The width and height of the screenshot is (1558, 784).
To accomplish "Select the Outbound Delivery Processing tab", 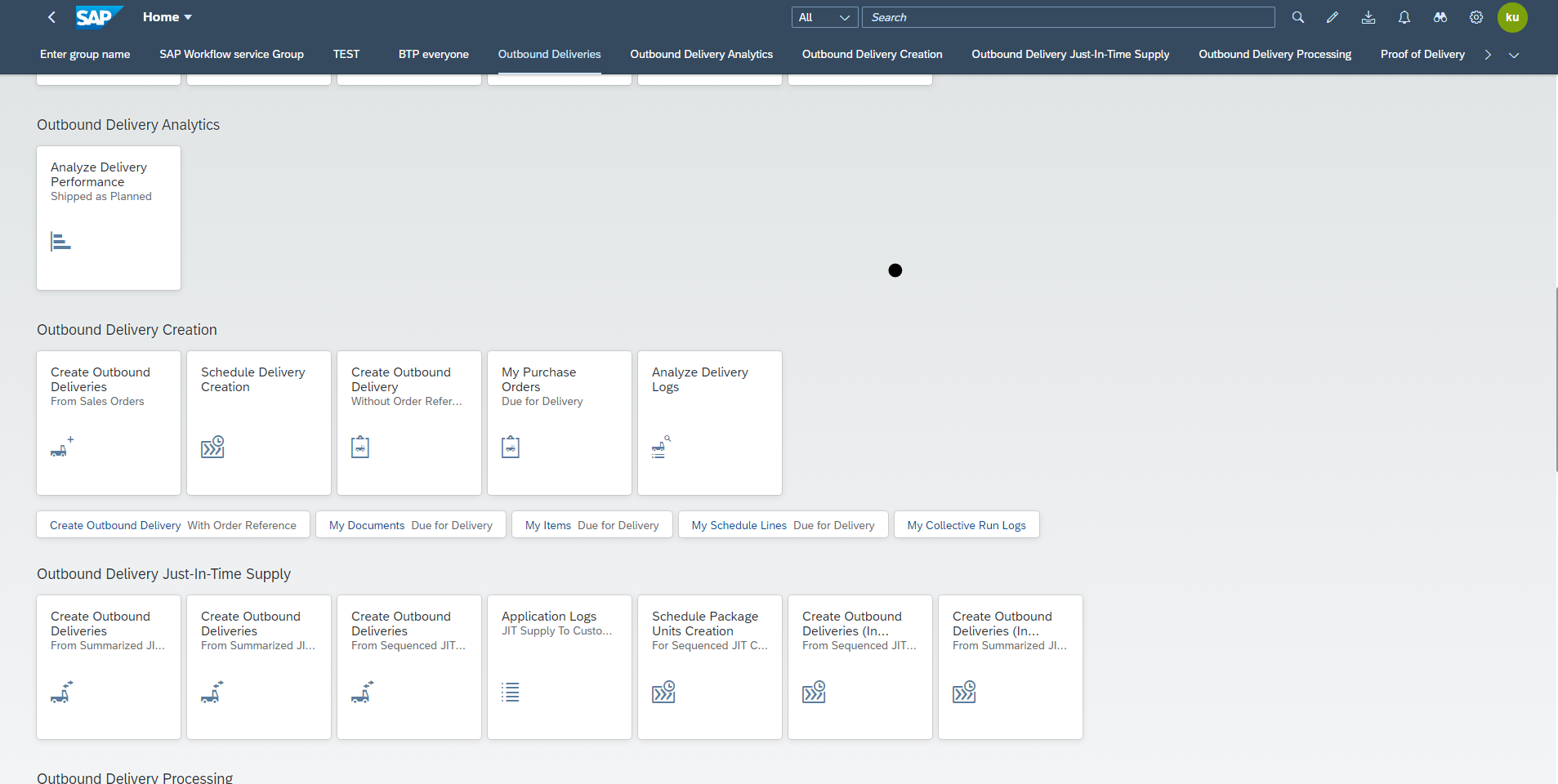I will [1275, 55].
